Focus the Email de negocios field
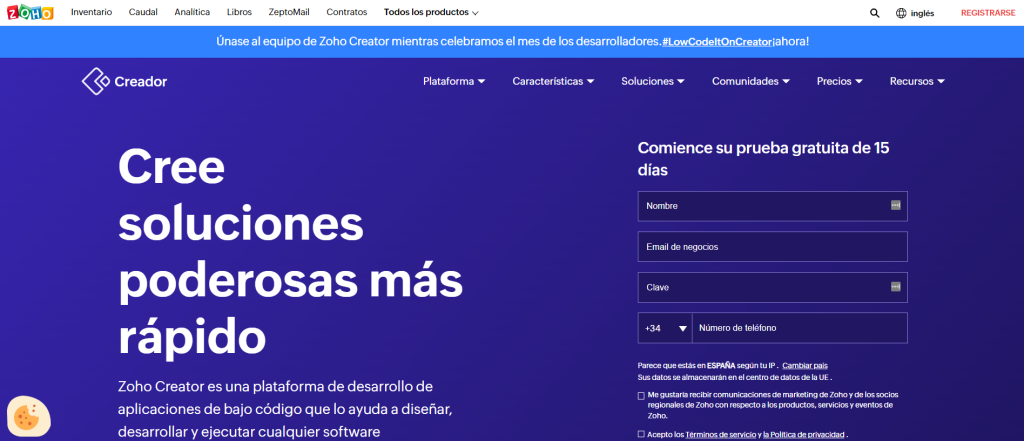The height and width of the screenshot is (441, 1024). pyautogui.click(x=773, y=247)
